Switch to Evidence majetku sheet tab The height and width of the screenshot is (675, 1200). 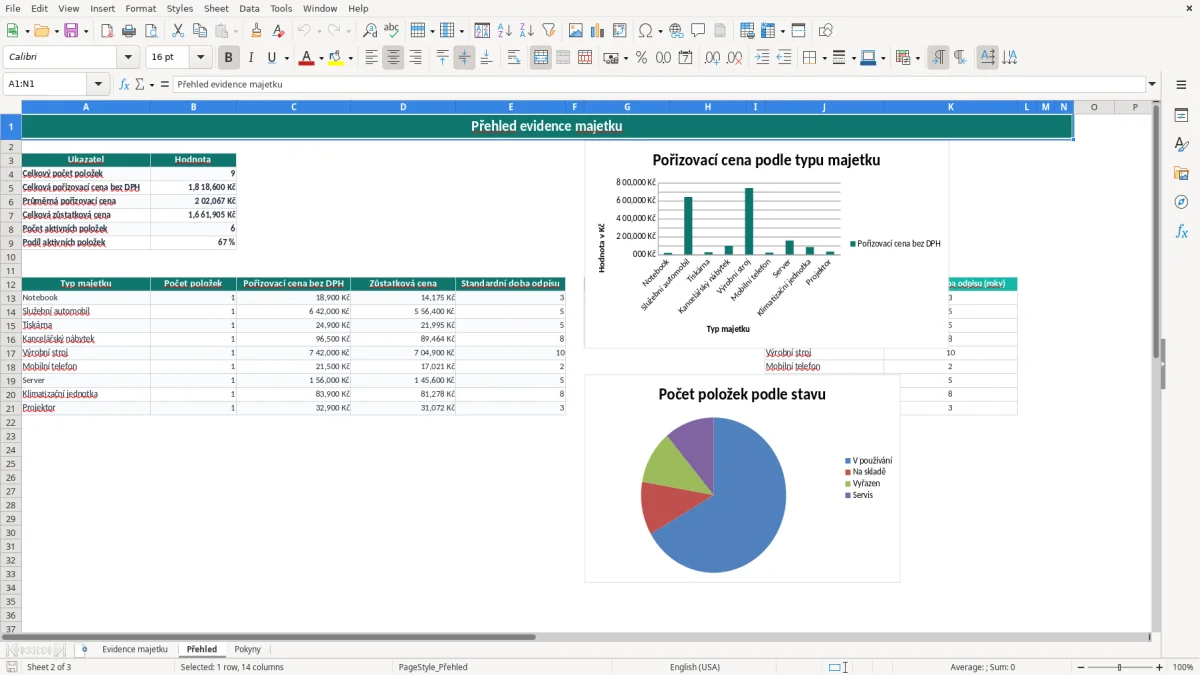click(135, 650)
